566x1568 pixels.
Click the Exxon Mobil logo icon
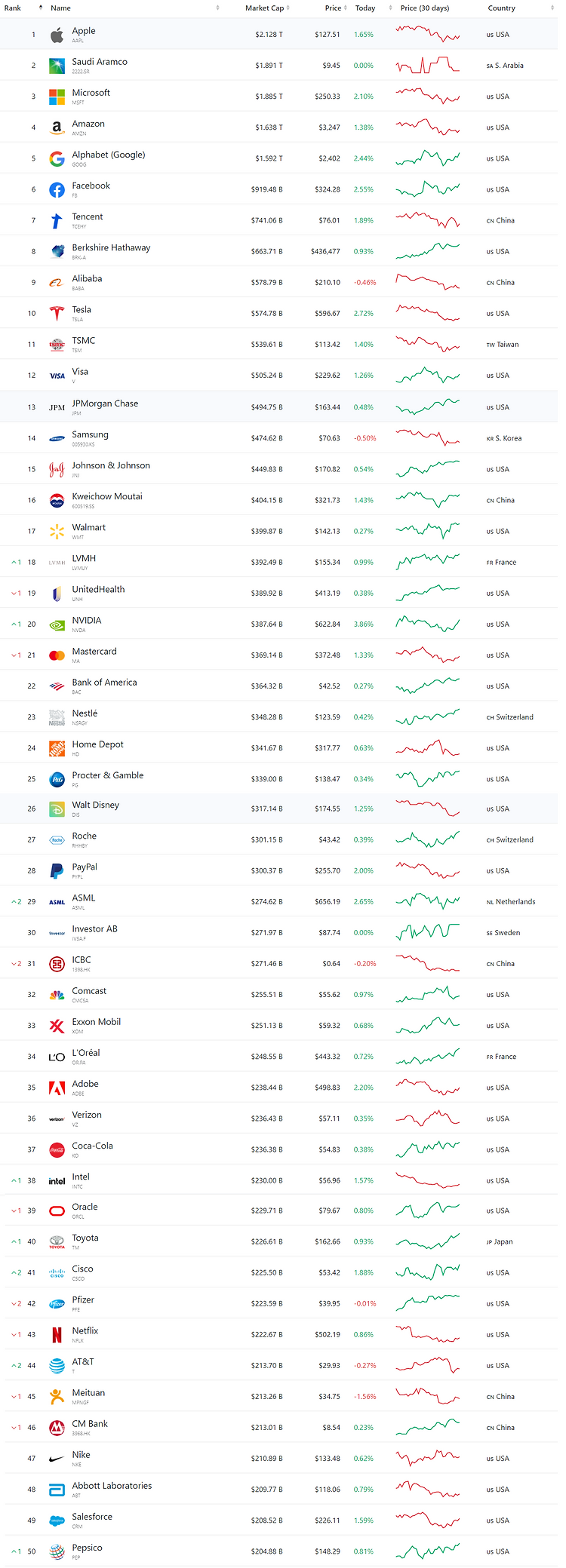click(x=57, y=1026)
